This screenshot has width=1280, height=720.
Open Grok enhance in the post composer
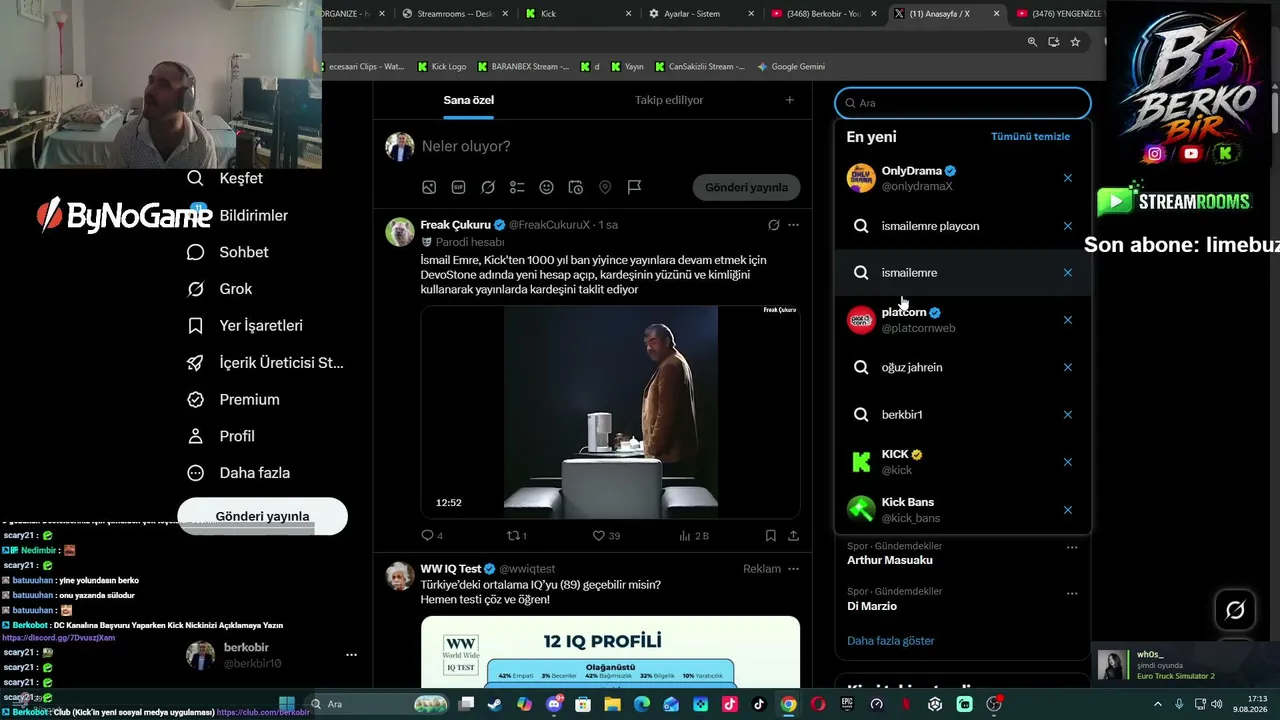pyautogui.click(x=488, y=187)
